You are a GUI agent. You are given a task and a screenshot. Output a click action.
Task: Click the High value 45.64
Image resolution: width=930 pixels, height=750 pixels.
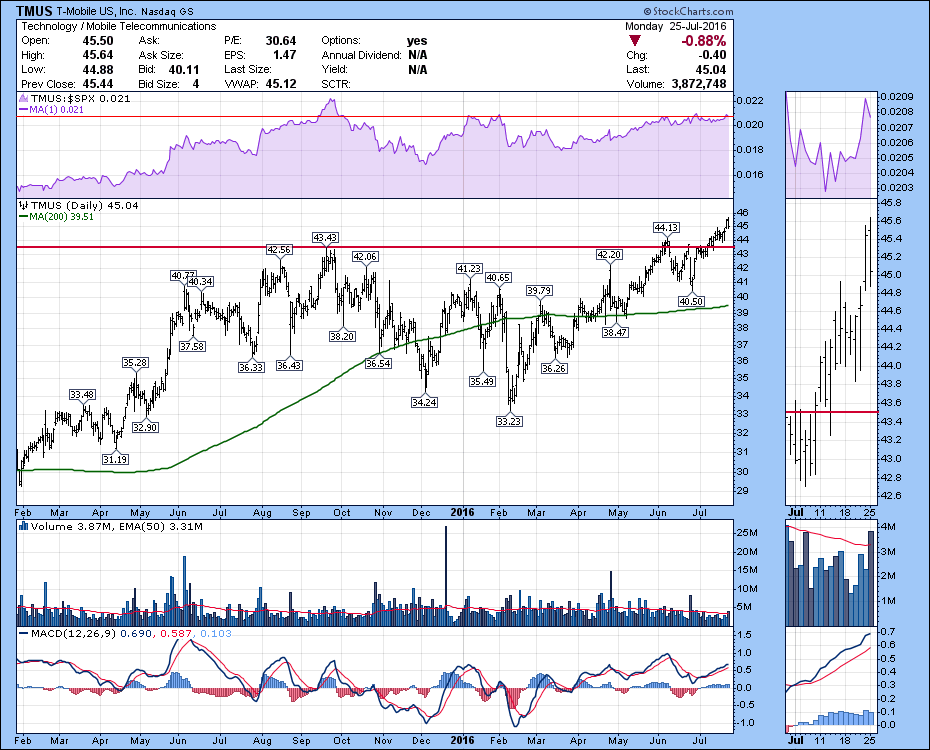pyautogui.click(x=98, y=55)
